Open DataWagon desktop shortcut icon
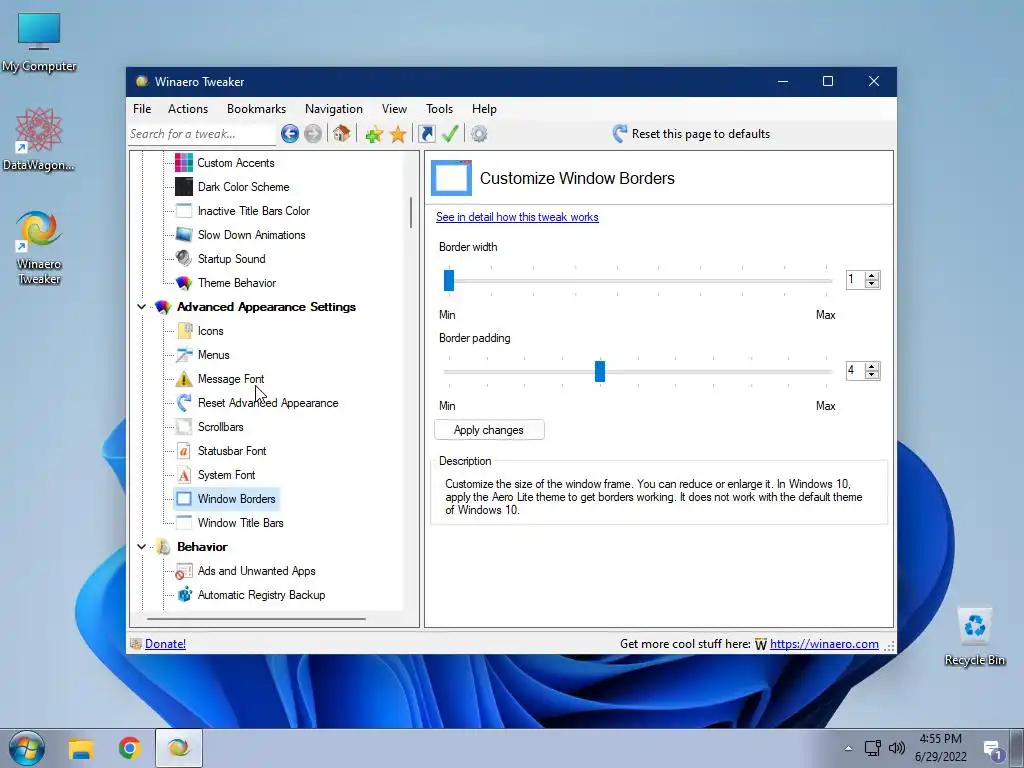 [39, 131]
